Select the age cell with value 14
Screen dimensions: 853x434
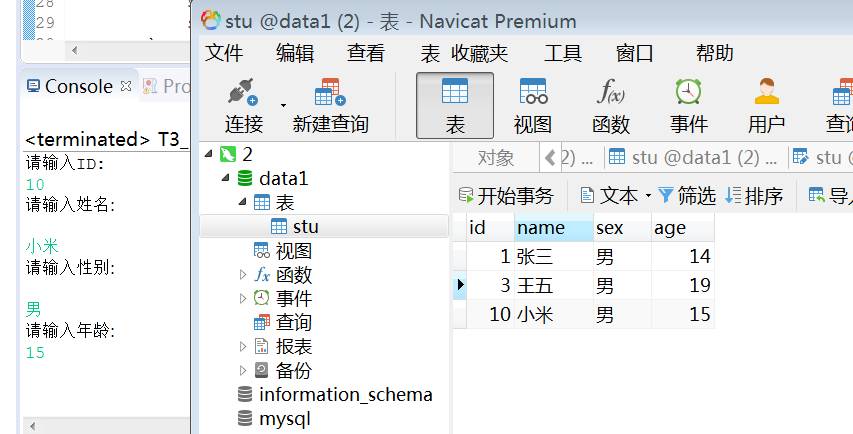pyautogui.click(x=683, y=256)
